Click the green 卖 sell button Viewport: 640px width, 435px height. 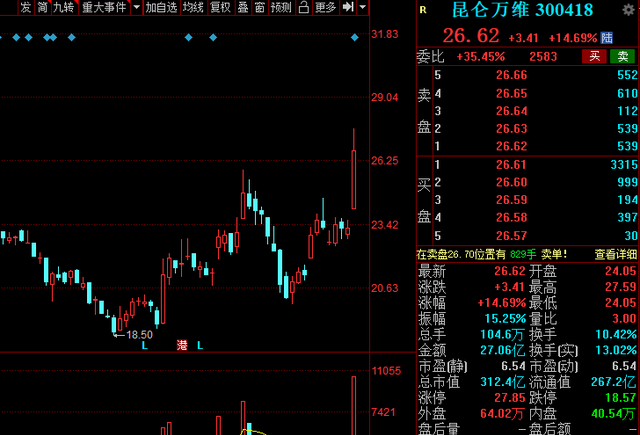622,56
